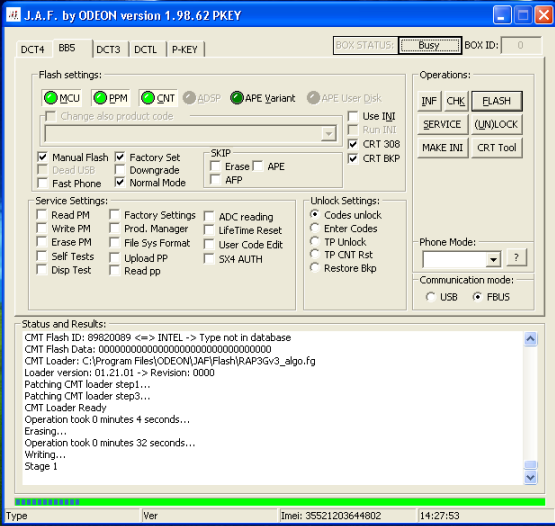Click the BOX ID field
The width and height of the screenshot is (555, 526).
point(521,45)
